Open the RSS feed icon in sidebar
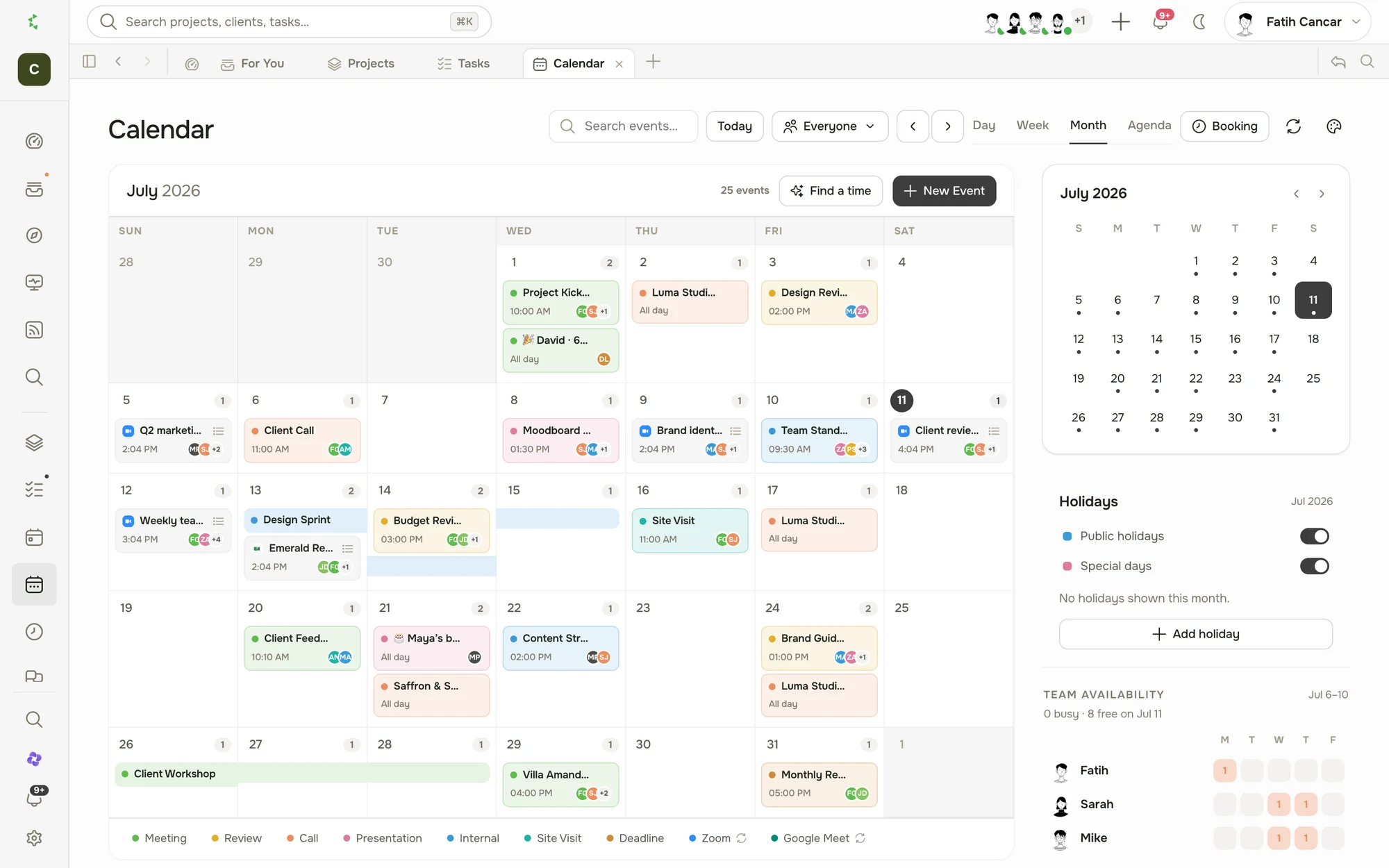Viewport: 1389px width, 868px height. (x=34, y=330)
